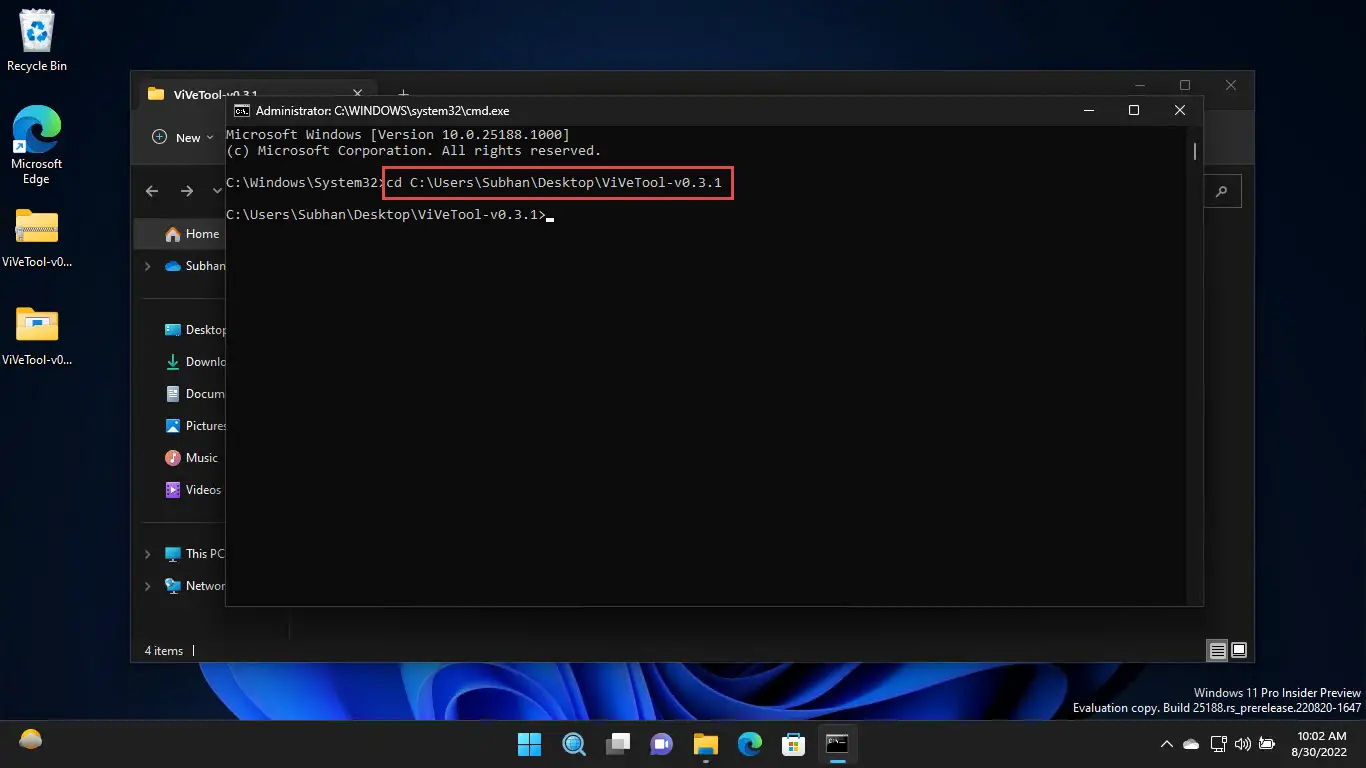This screenshot has height=768, width=1366.
Task: Open Downloads in the Explorer sidebar
Action: [195, 362]
